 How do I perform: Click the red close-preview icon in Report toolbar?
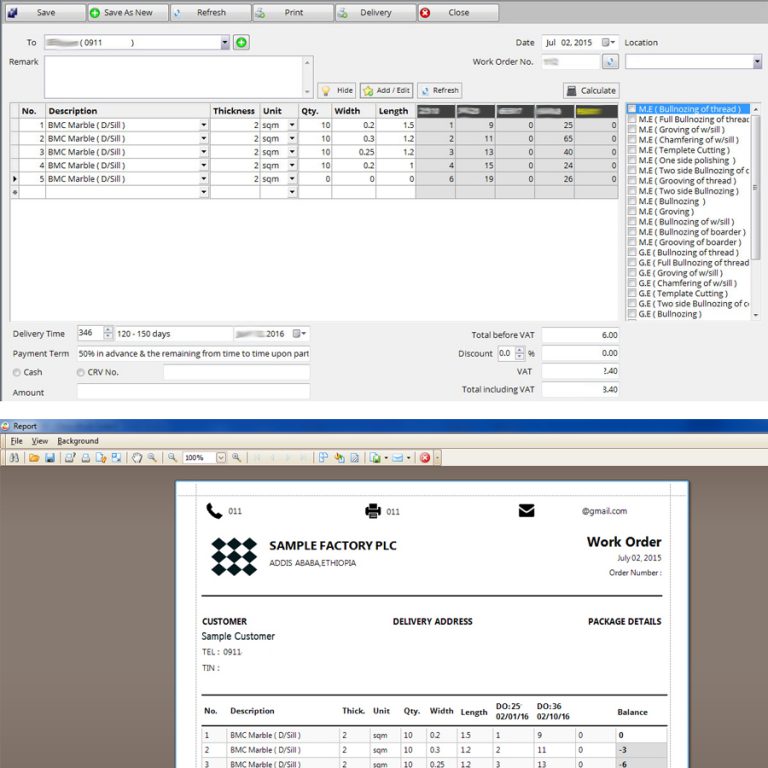[x=425, y=457]
